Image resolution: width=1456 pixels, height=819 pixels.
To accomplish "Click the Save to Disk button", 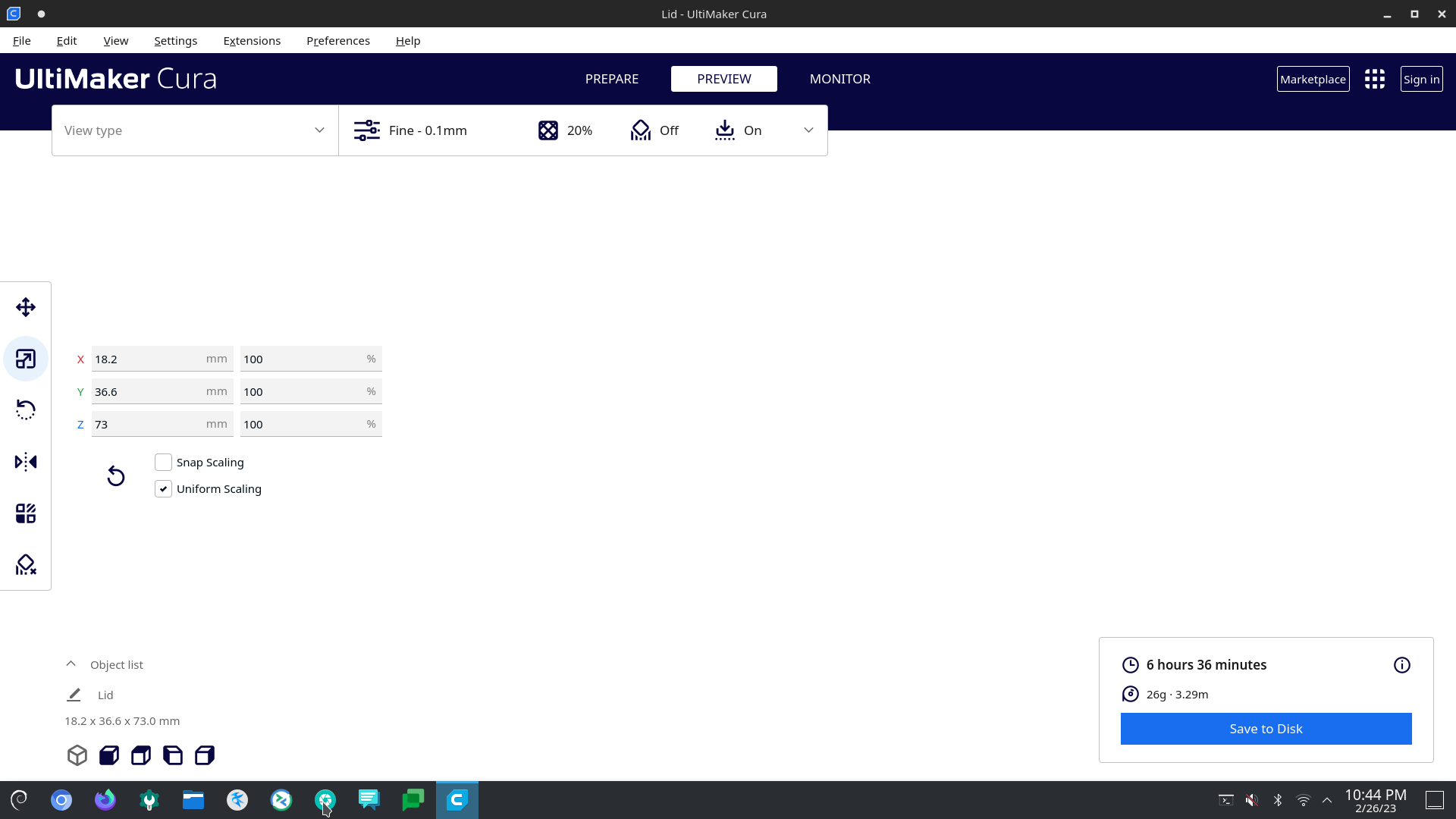I will pyautogui.click(x=1265, y=728).
